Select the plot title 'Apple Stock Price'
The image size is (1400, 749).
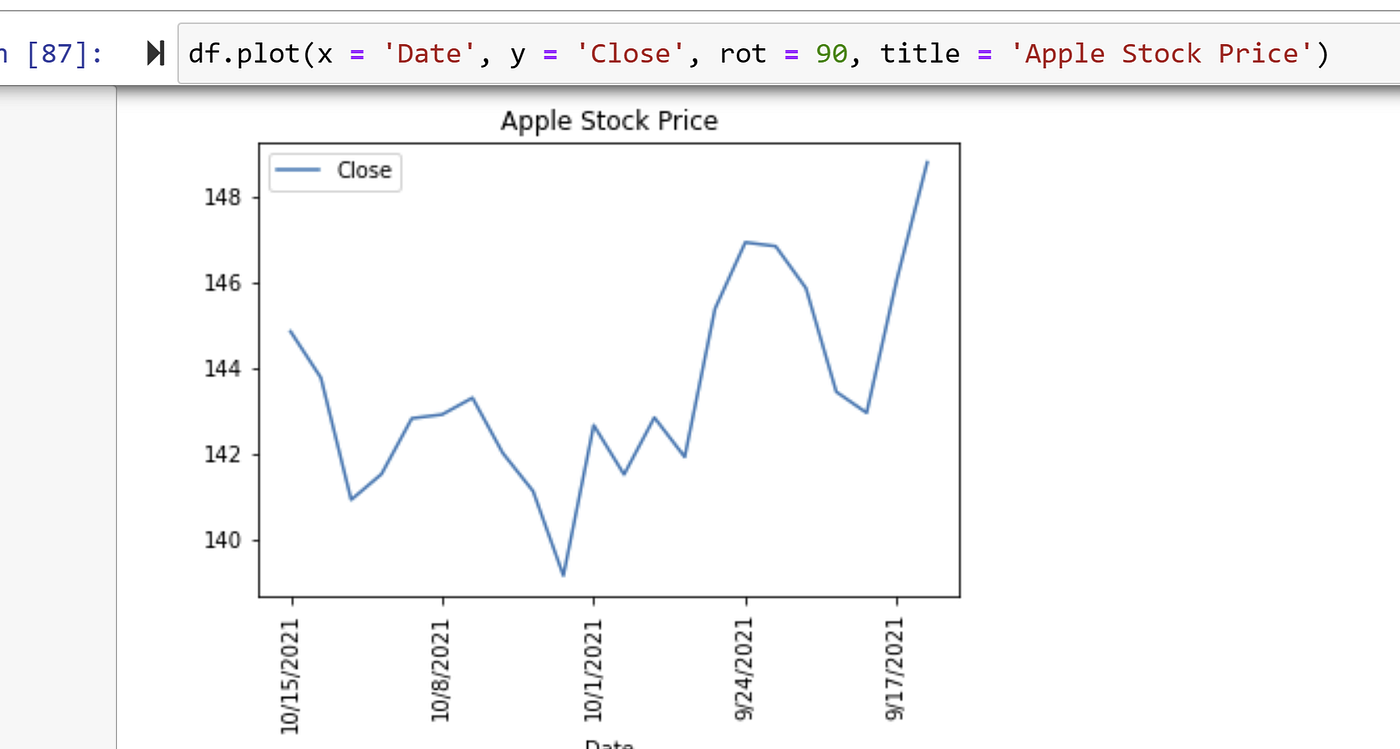coord(608,120)
